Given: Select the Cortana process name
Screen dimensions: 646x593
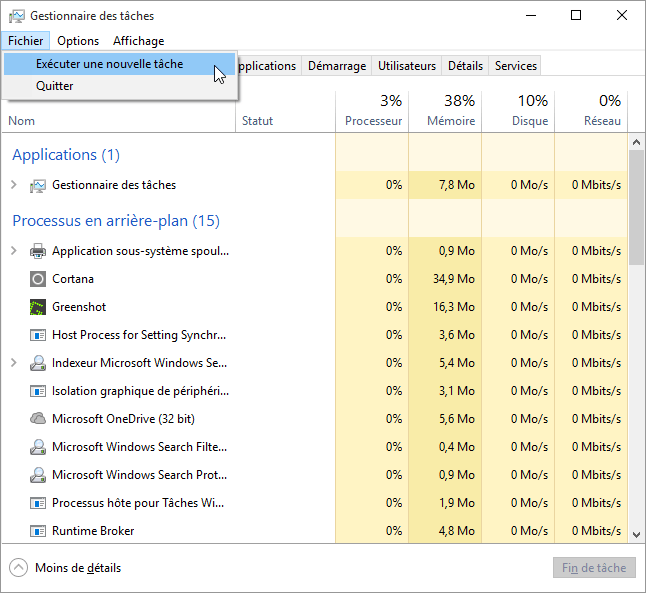Looking at the screenshot, I should (73, 279).
